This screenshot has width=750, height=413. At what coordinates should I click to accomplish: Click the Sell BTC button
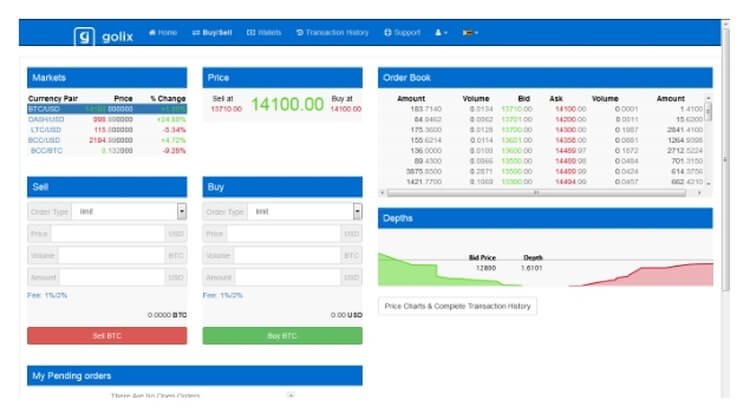(x=107, y=336)
